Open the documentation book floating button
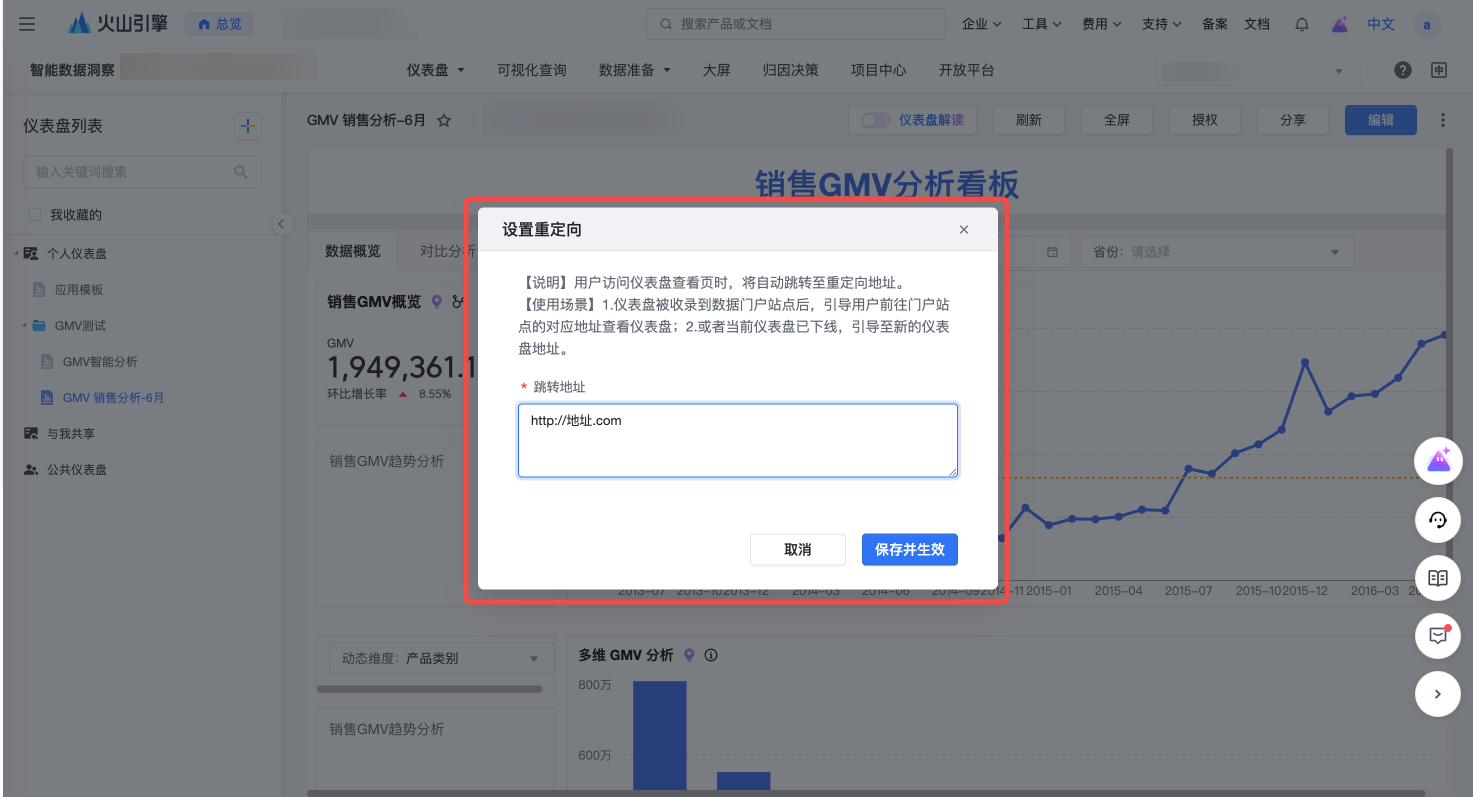Image resolution: width=1473 pixels, height=797 pixels. coord(1438,578)
